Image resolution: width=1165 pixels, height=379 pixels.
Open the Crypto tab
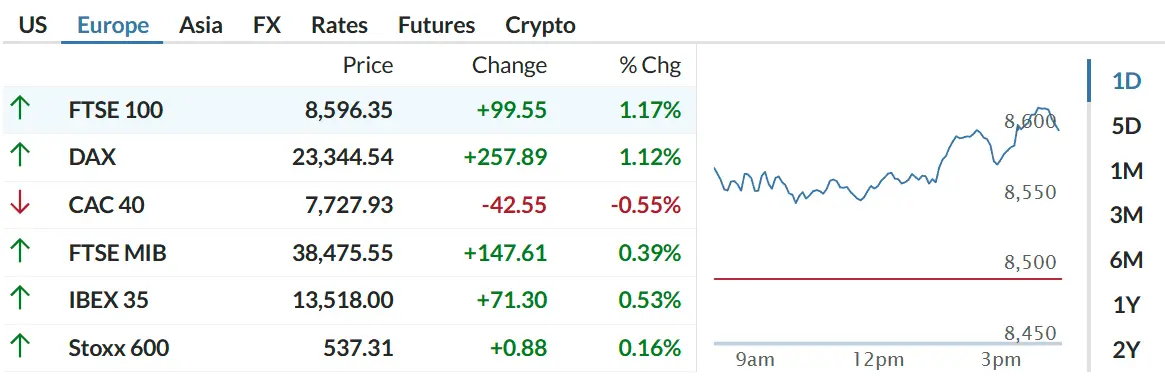(x=540, y=25)
